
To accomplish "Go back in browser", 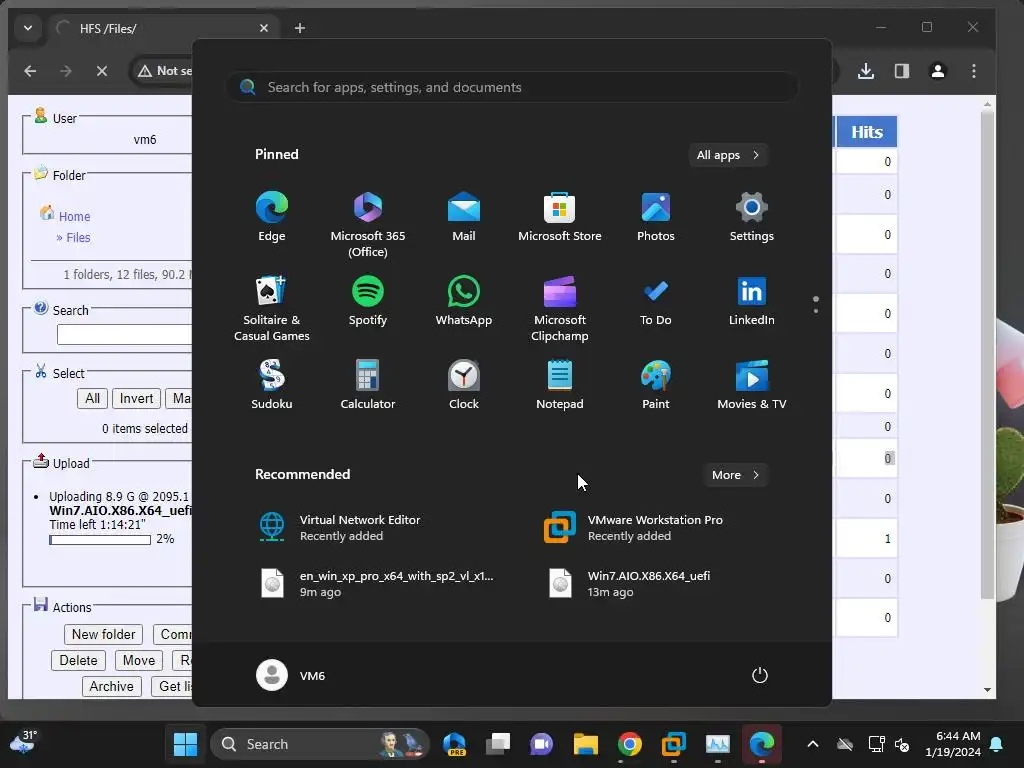I will tap(30, 71).
